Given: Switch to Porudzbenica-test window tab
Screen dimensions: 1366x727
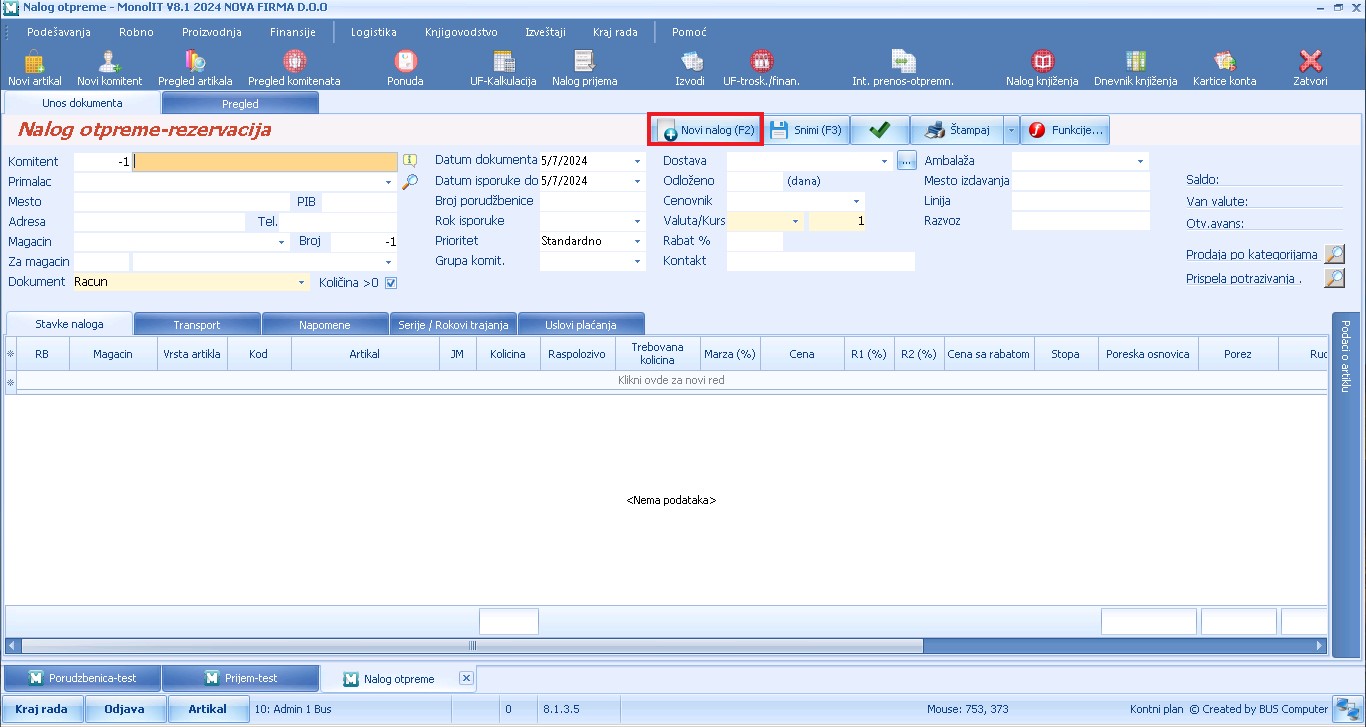Looking at the screenshot, I should (82, 678).
